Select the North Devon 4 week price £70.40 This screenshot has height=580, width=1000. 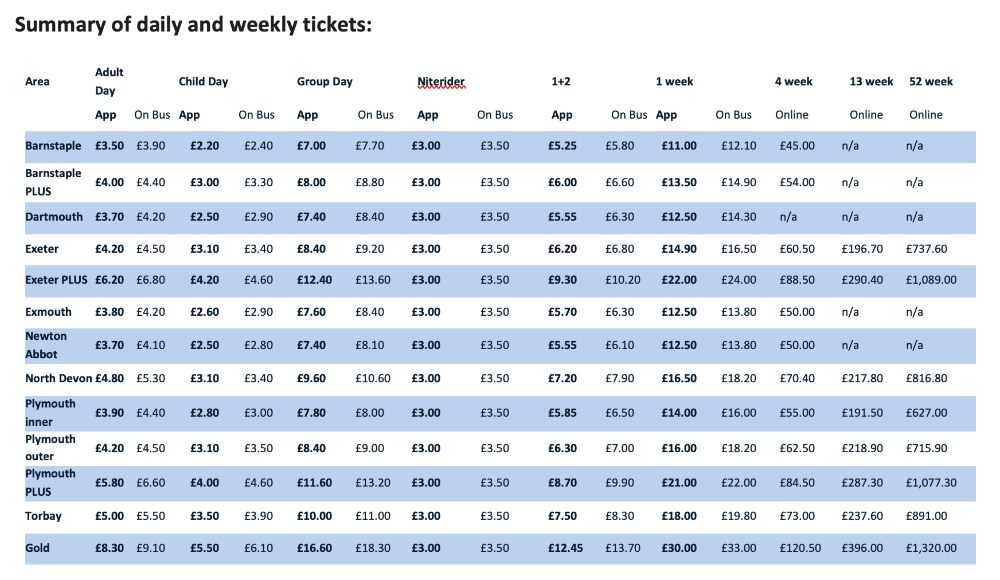[797, 378]
